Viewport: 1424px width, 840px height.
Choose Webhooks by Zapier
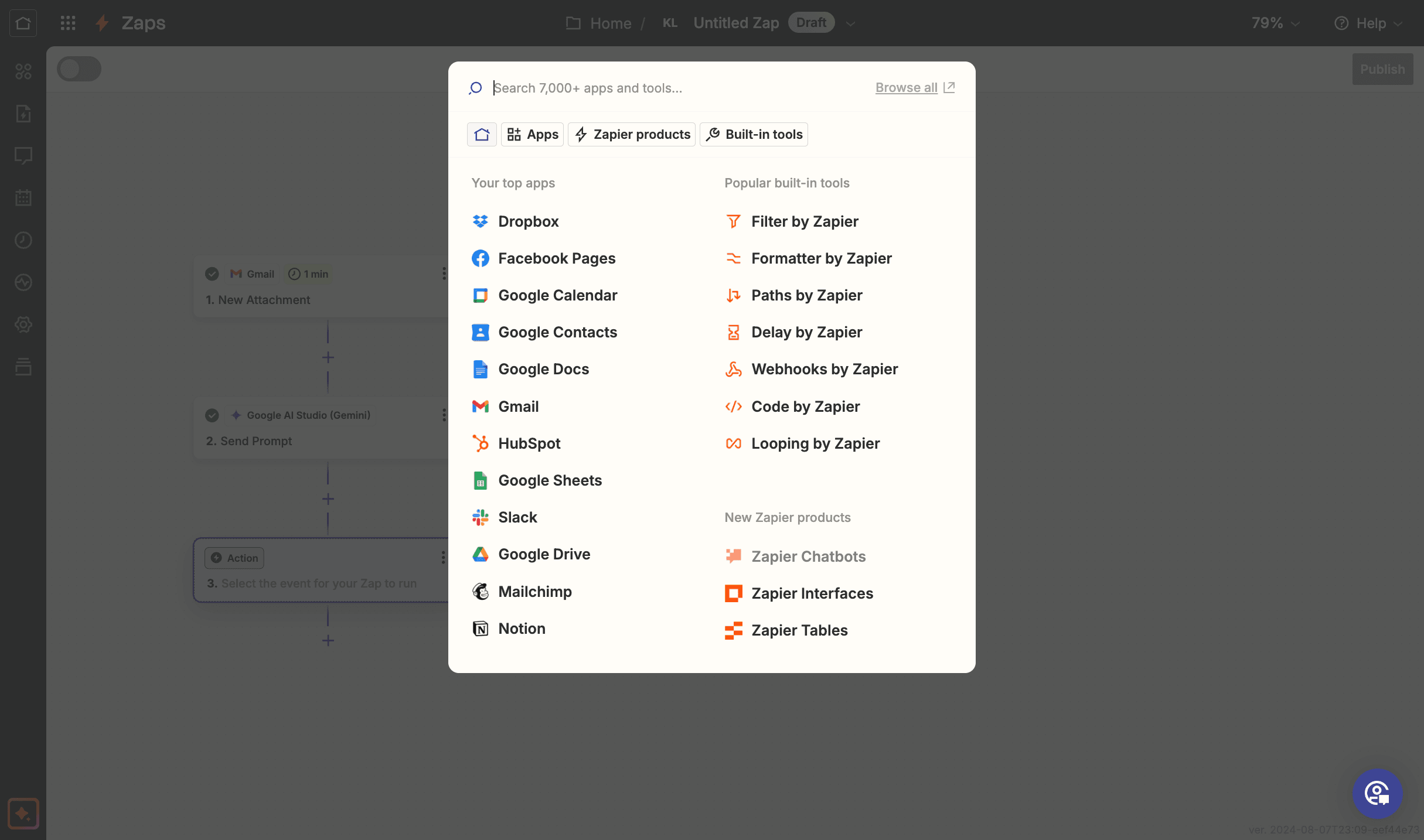coord(811,369)
